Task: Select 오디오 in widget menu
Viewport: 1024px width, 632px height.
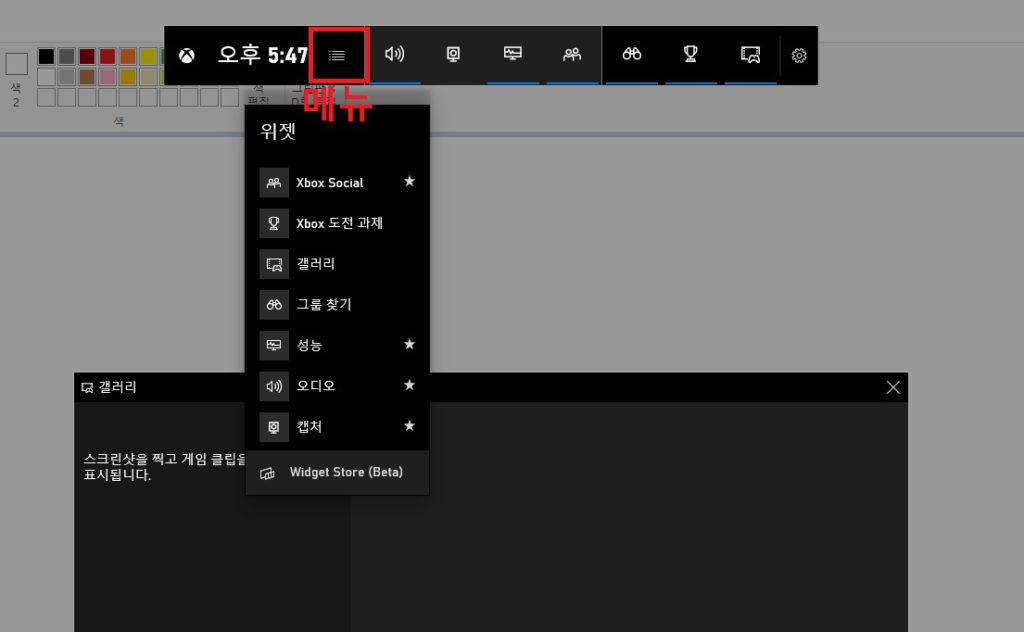Action: tap(337, 386)
